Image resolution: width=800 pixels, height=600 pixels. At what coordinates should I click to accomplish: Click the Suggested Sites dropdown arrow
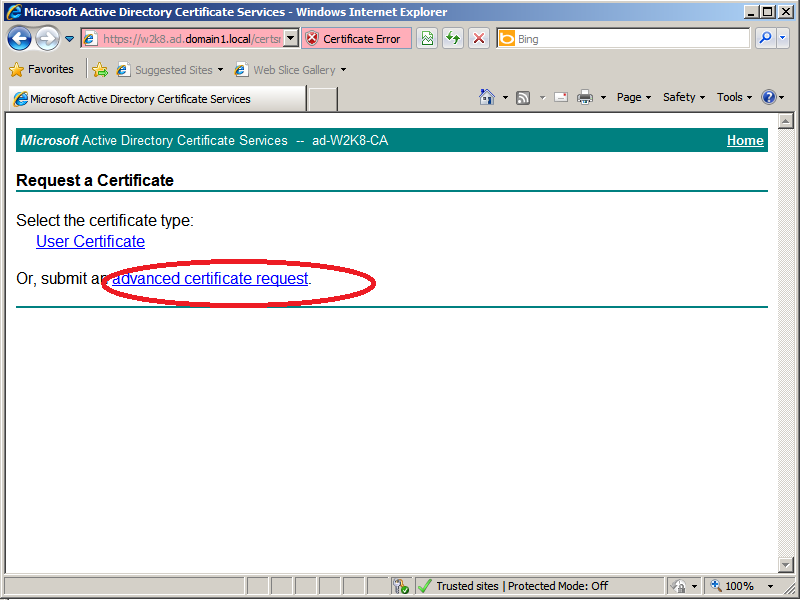[220, 70]
